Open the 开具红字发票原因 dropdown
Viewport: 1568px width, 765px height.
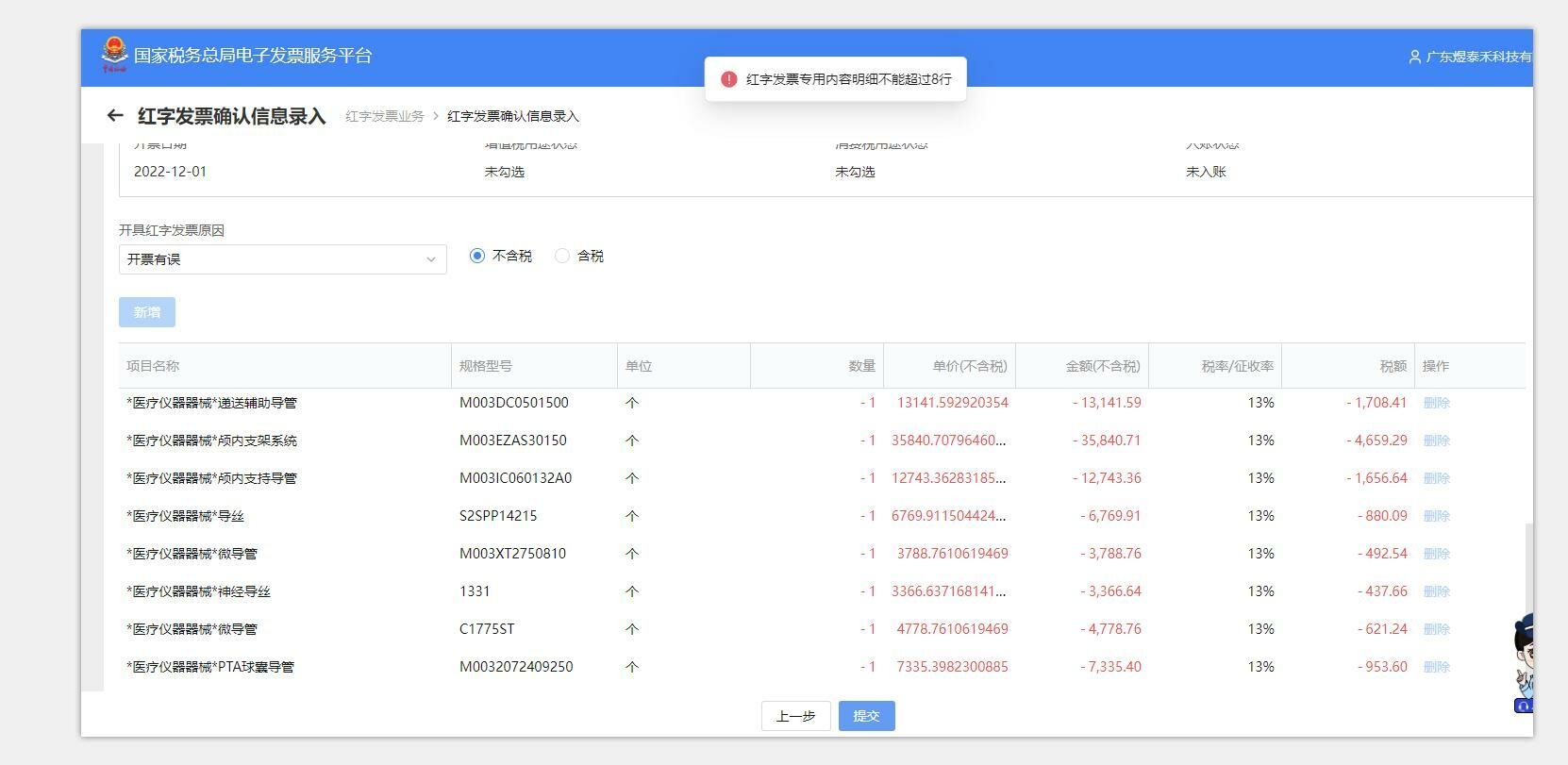pyautogui.click(x=282, y=259)
